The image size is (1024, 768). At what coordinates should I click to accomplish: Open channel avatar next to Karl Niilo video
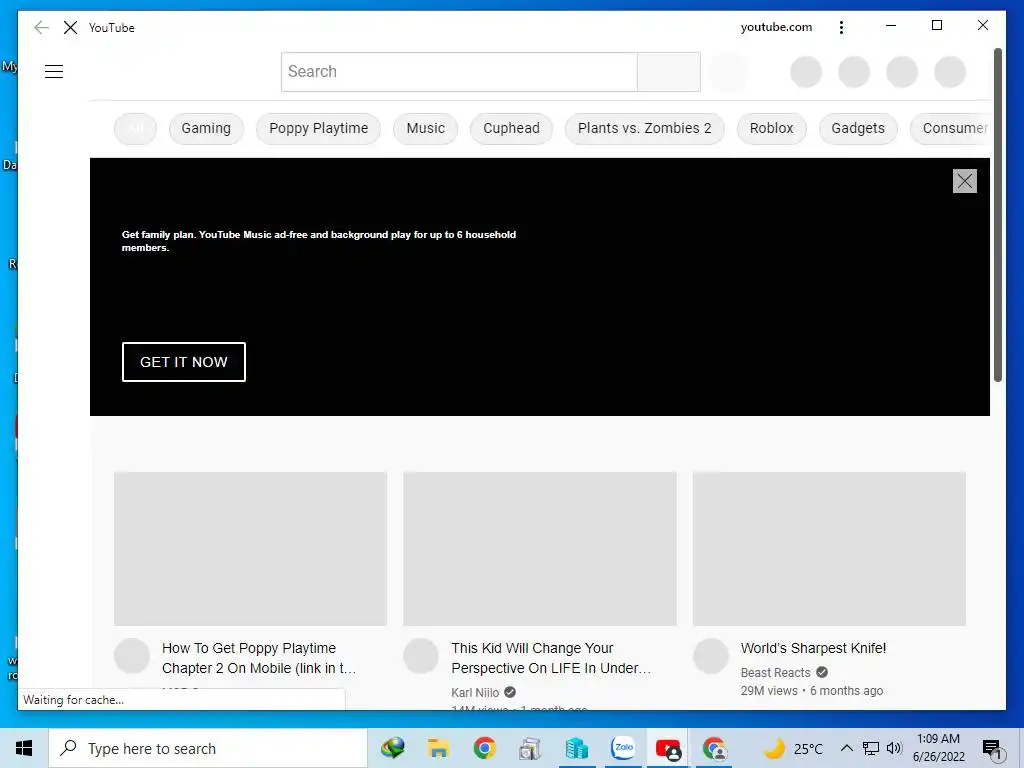[421, 656]
